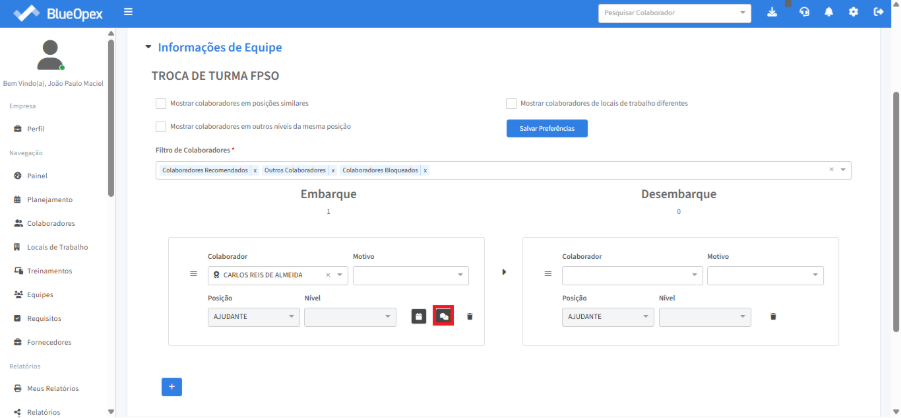Click the TROCA DE TURMA FPSO title

coord(215,76)
